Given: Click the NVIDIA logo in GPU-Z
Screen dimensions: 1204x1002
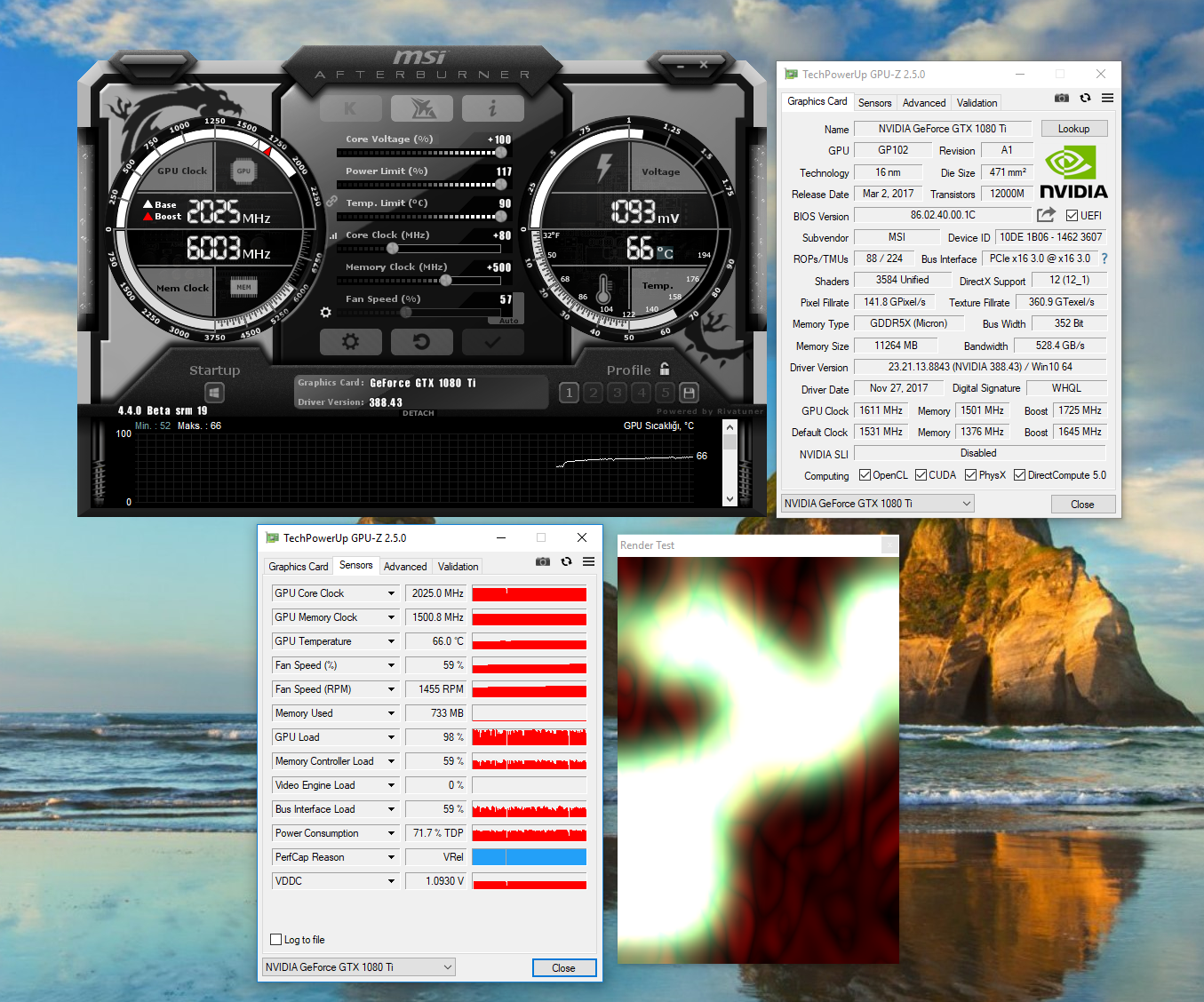Looking at the screenshot, I should pos(1073,173).
